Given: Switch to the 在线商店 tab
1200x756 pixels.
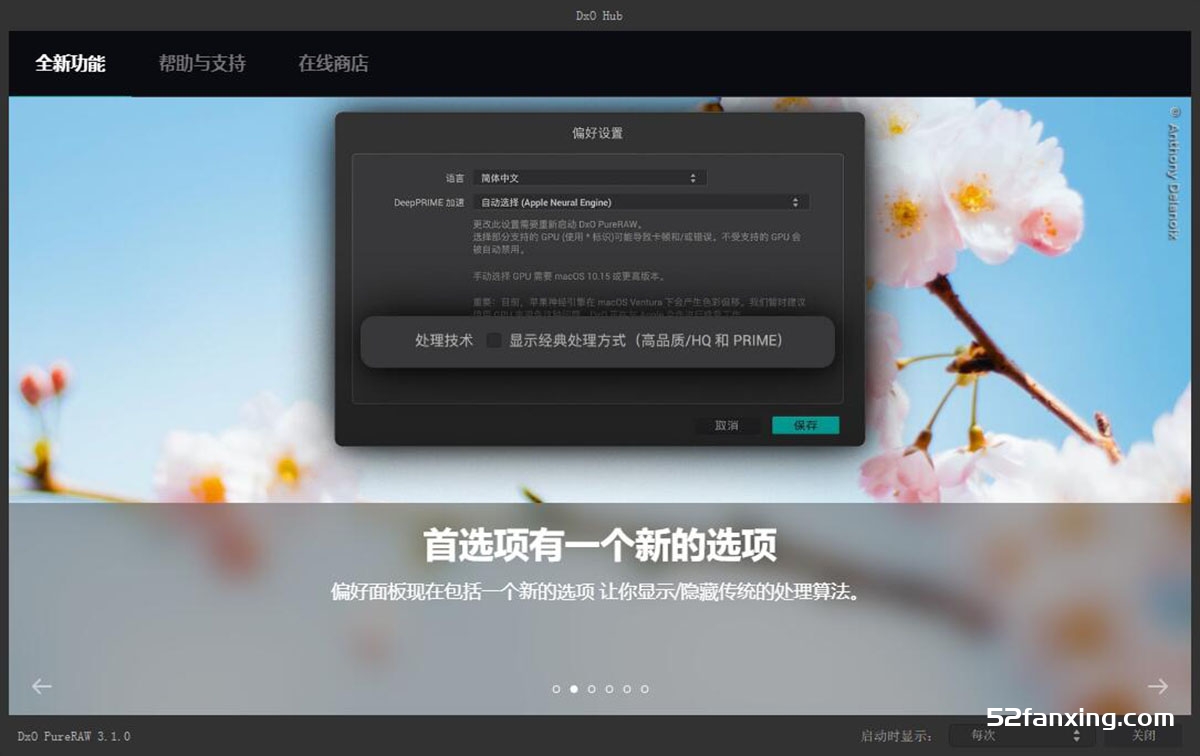Looking at the screenshot, I should coord(331,63).
